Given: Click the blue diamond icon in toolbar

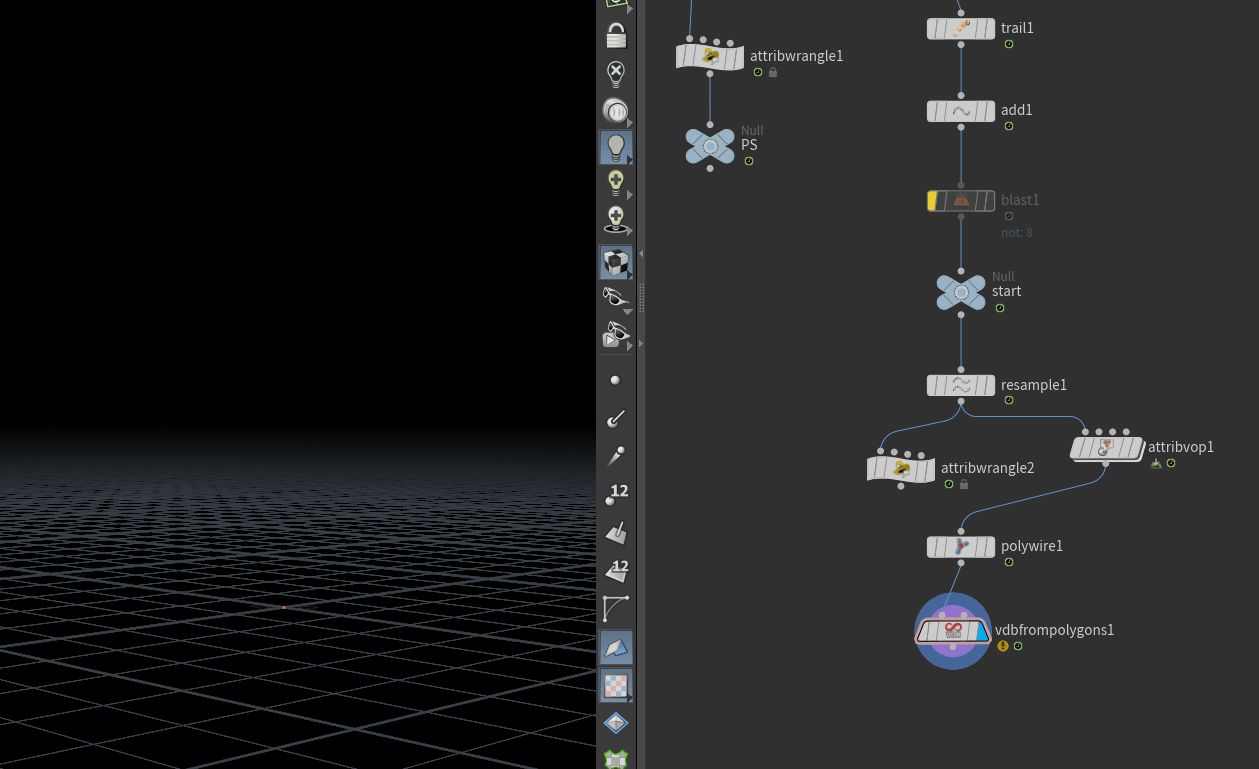Looking at the screenshot, I should pos(616,722).
